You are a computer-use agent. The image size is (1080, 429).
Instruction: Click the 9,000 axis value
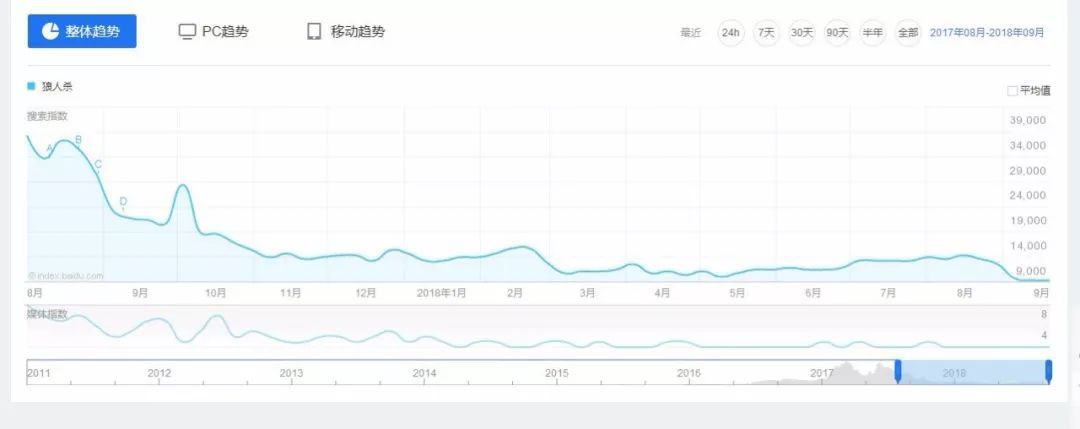click(x=1030, y=271)
